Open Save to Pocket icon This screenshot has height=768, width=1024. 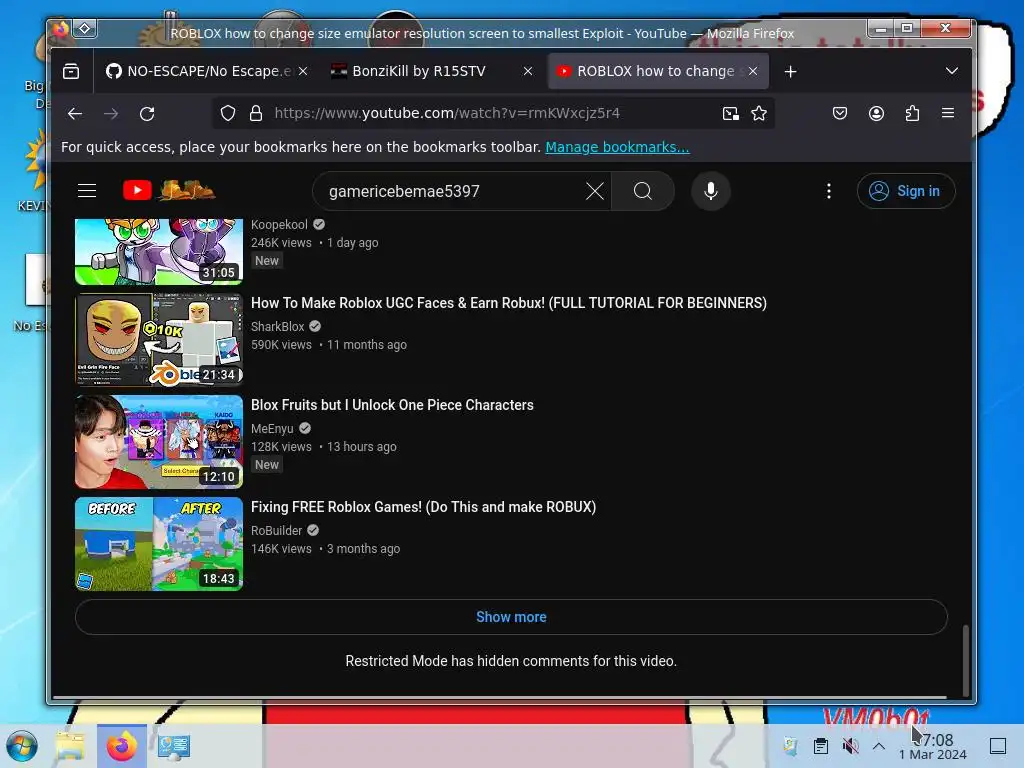pos(840,114)
